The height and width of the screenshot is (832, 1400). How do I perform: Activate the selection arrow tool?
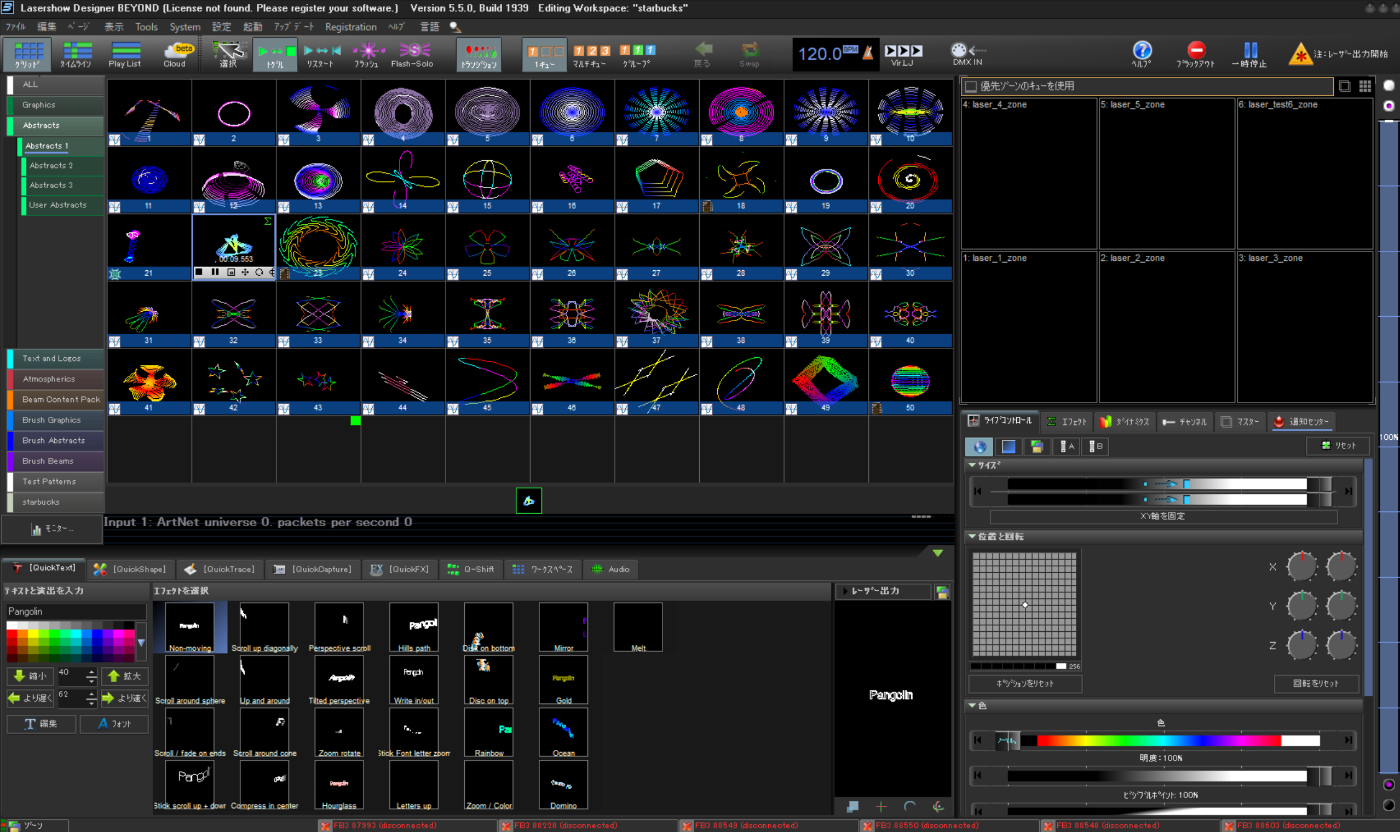(x=228, y=54)
